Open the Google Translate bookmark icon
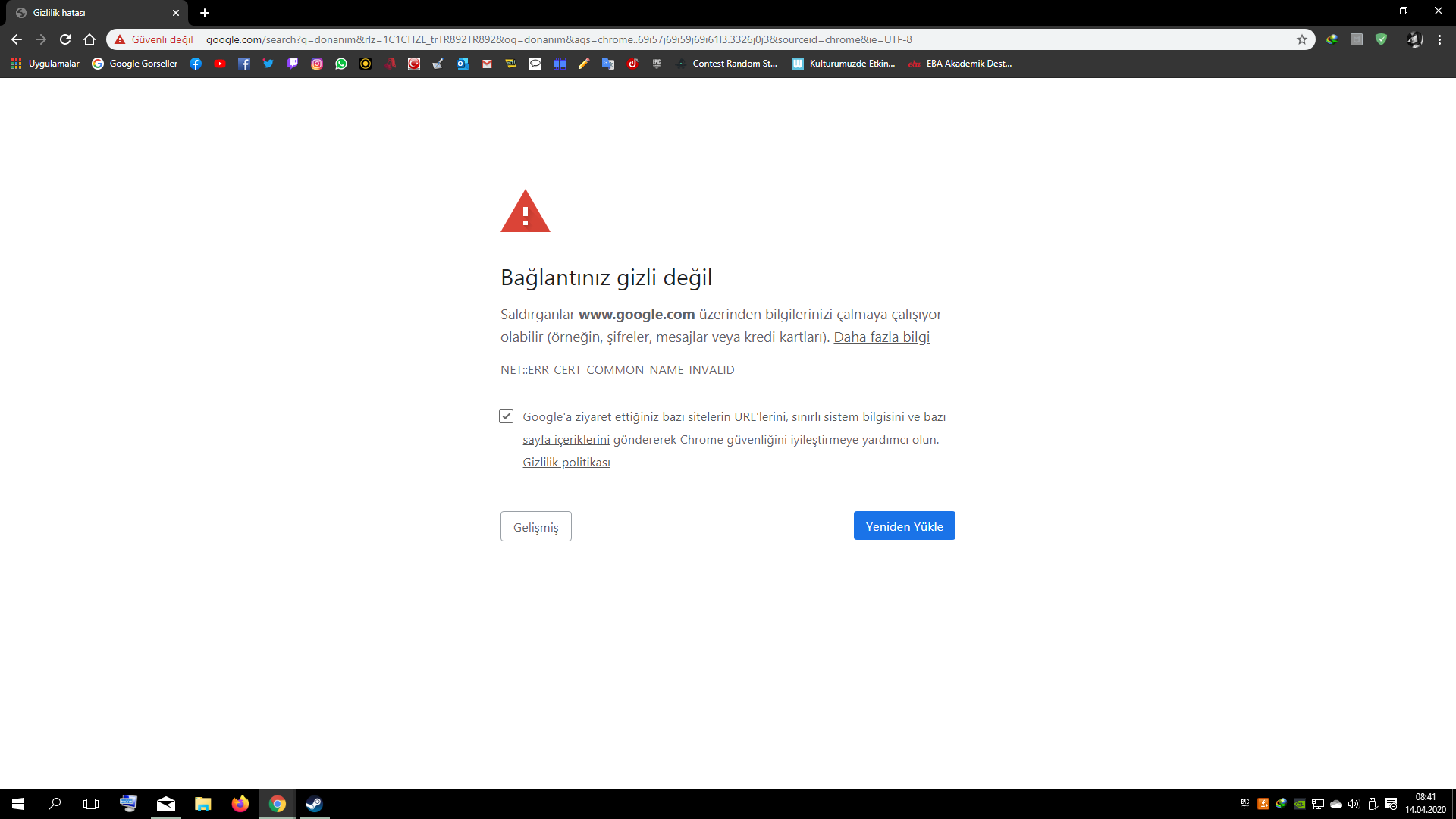The image size is (1456, 819). (x=608, y=64)
